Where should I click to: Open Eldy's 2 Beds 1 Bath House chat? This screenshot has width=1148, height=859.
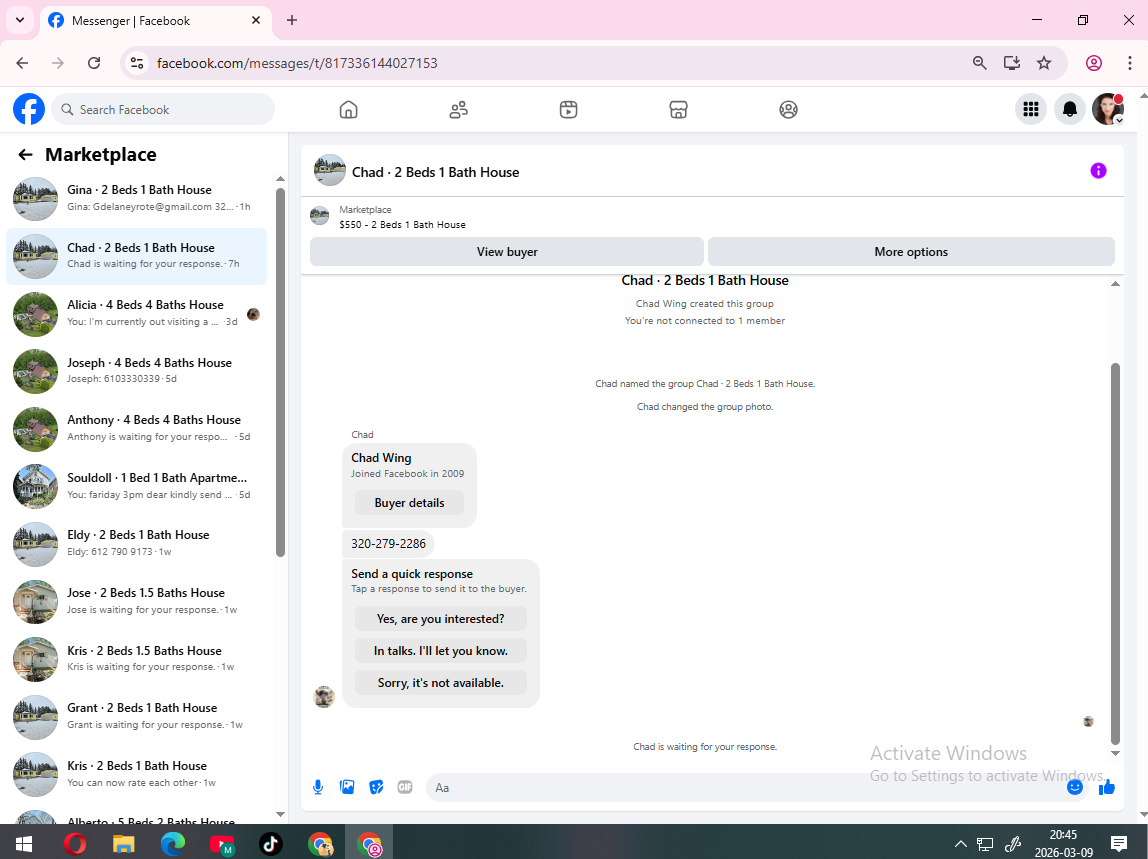[x=136, y=544]
